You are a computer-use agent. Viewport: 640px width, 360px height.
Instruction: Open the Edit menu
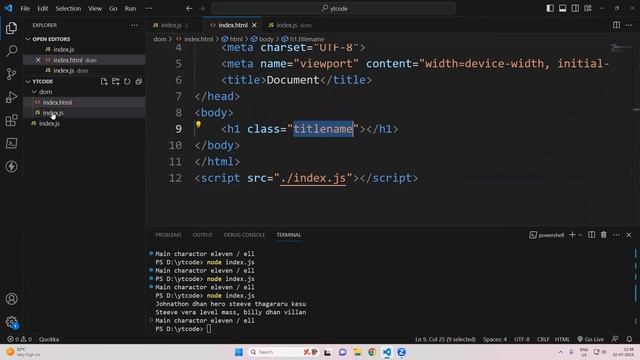click(x=42, y=8)
